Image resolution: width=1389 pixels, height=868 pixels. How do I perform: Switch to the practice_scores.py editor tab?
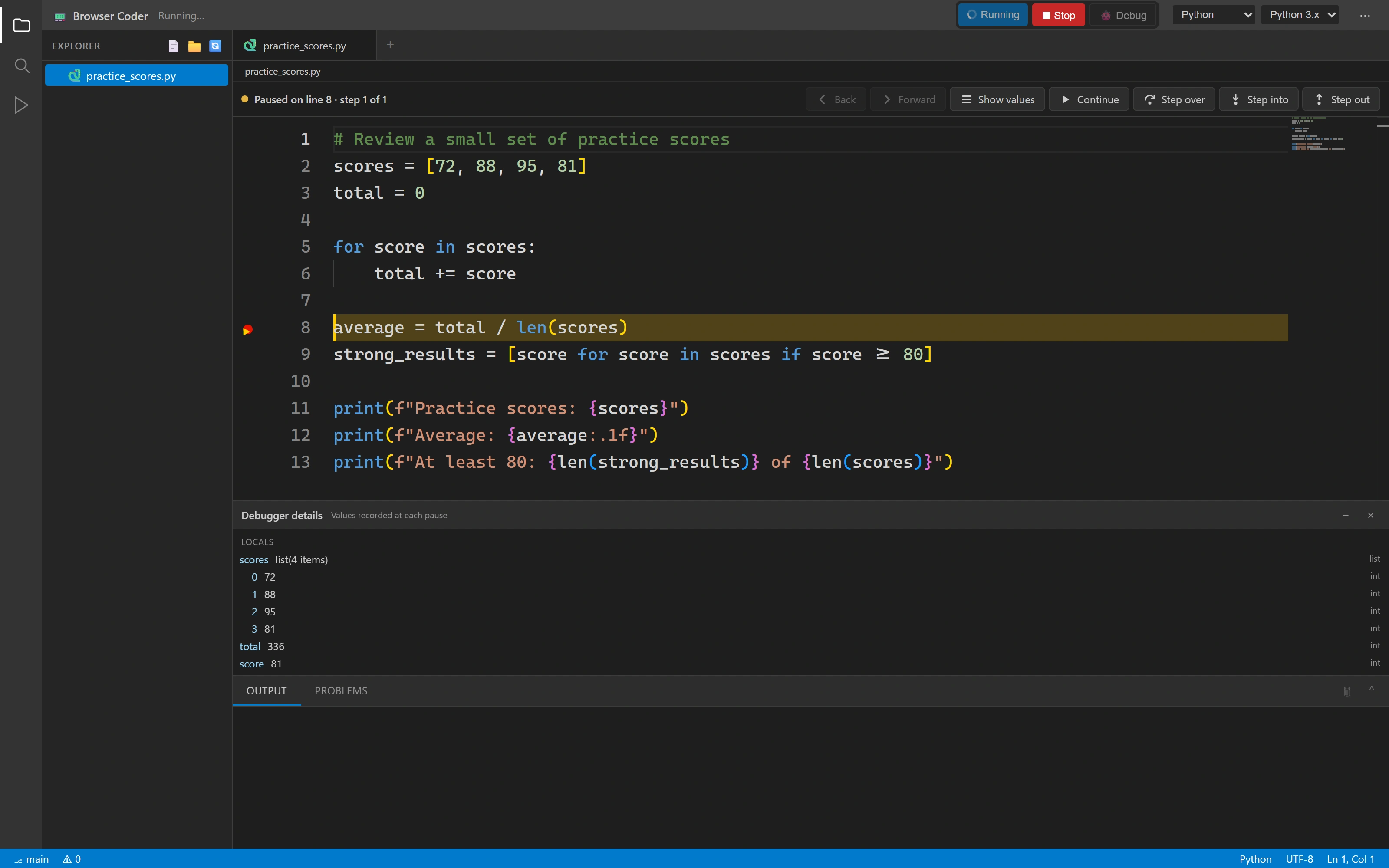point(304,46)
